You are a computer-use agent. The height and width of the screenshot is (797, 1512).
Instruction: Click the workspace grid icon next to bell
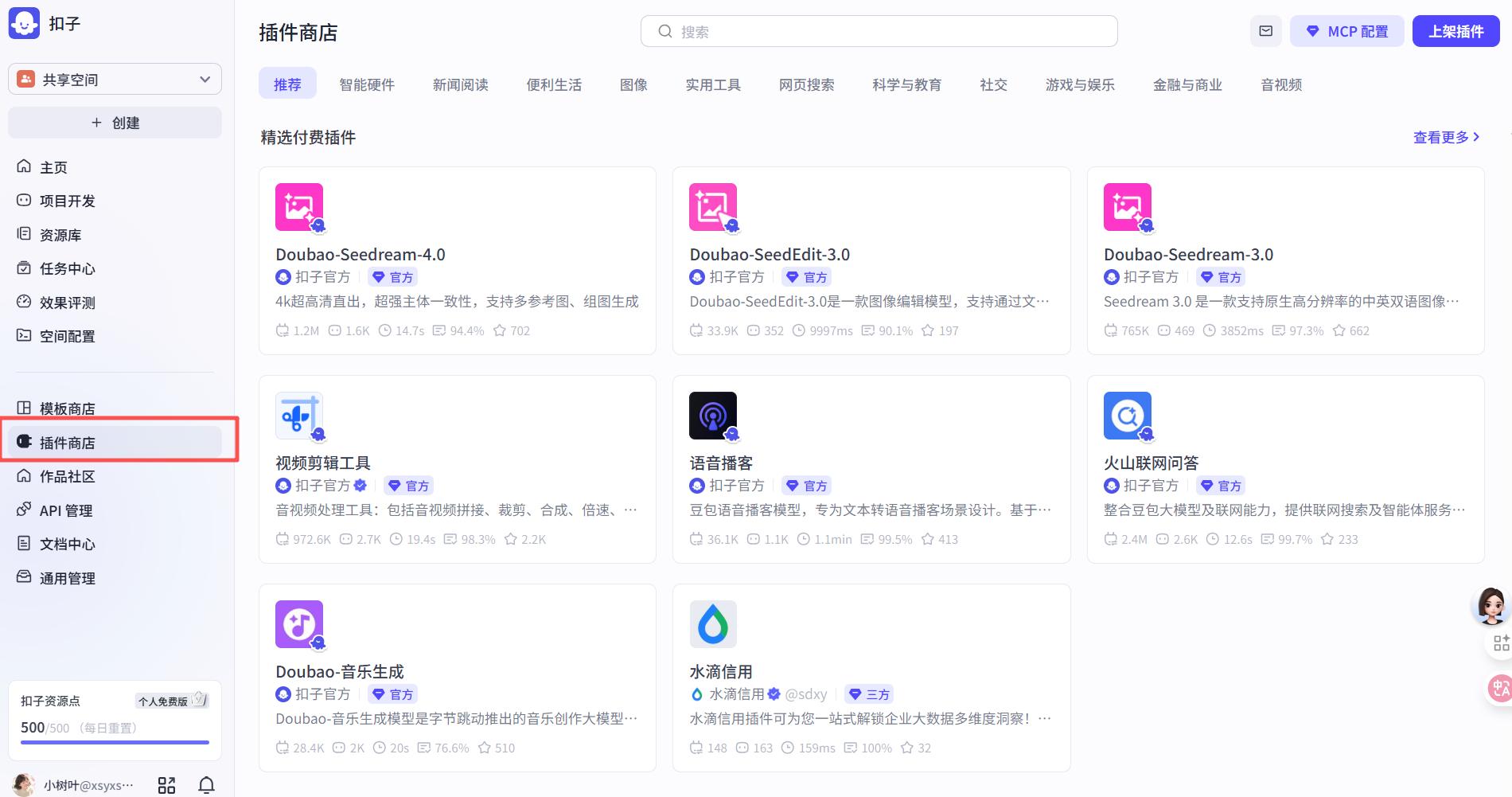click(166, 784)
